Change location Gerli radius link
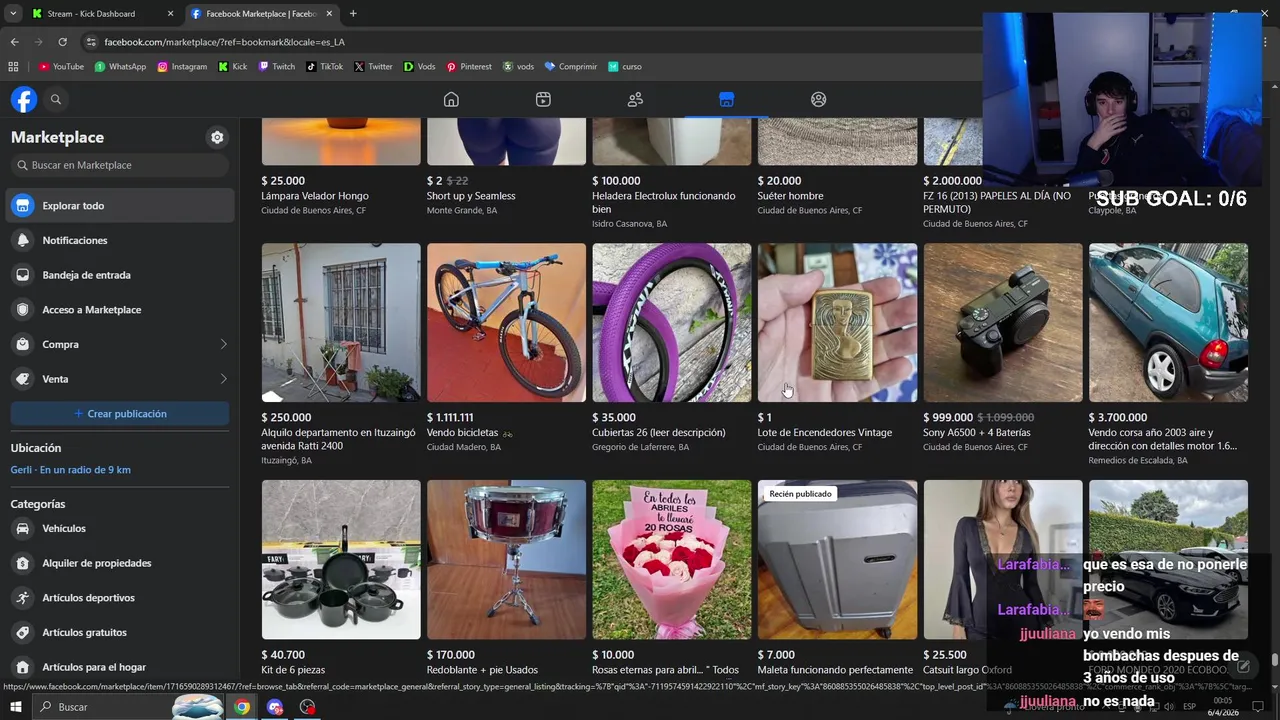This screenshot has width=1280, height=720. 71,470
